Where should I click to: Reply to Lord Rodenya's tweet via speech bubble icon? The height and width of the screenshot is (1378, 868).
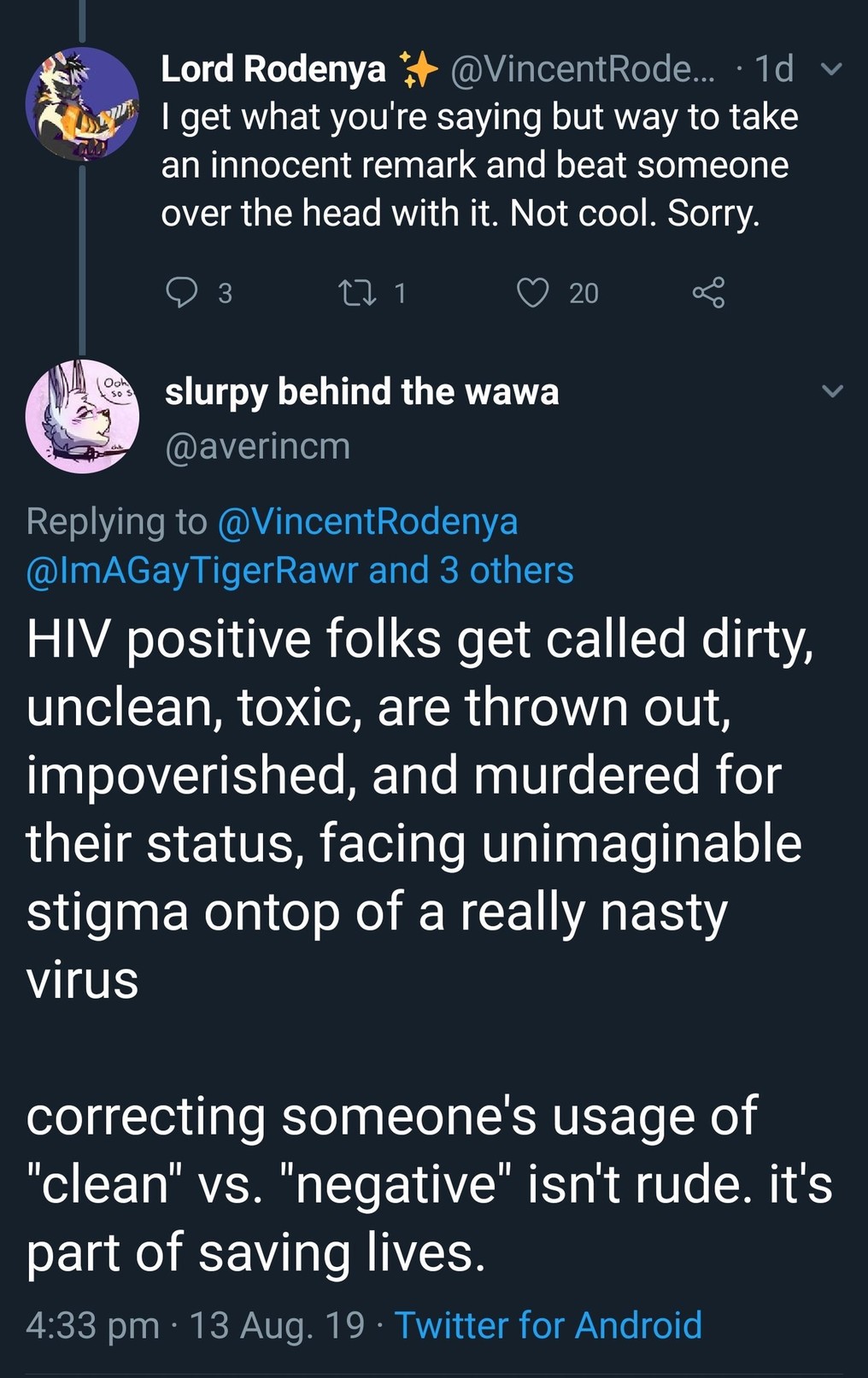click(181, 292)
